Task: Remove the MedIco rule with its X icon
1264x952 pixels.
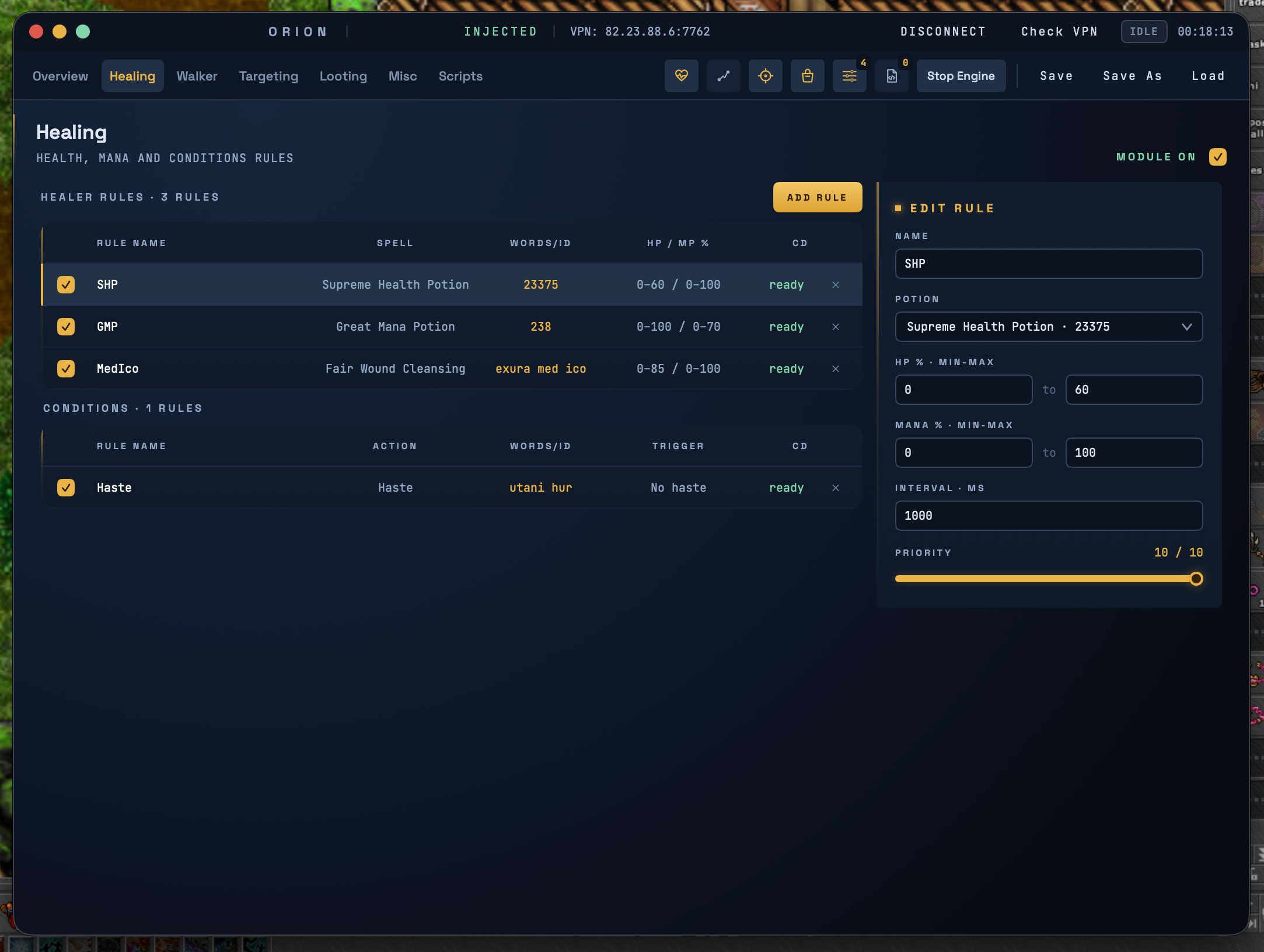Action: [836, 369]
